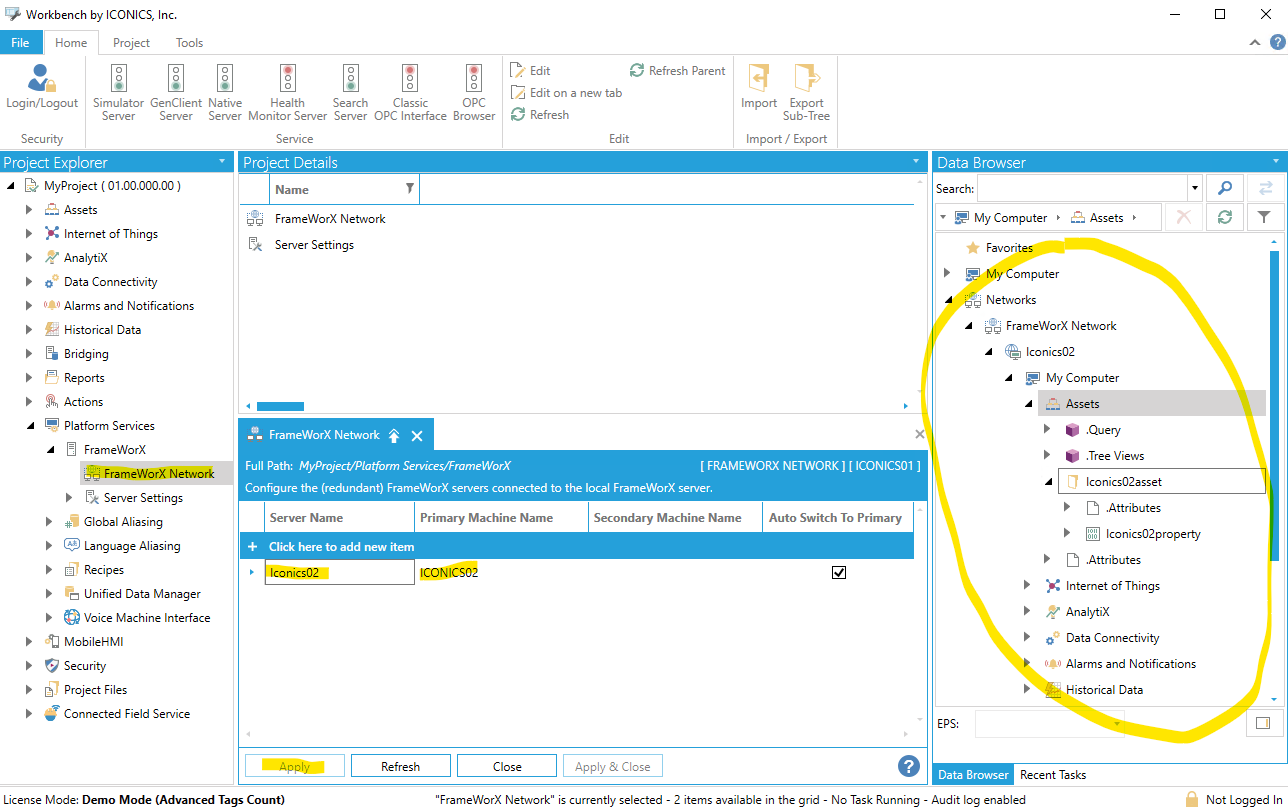Run the Data Browser magnifier search
This screenshot has width=1288, height=809.
coord(1225,188)
